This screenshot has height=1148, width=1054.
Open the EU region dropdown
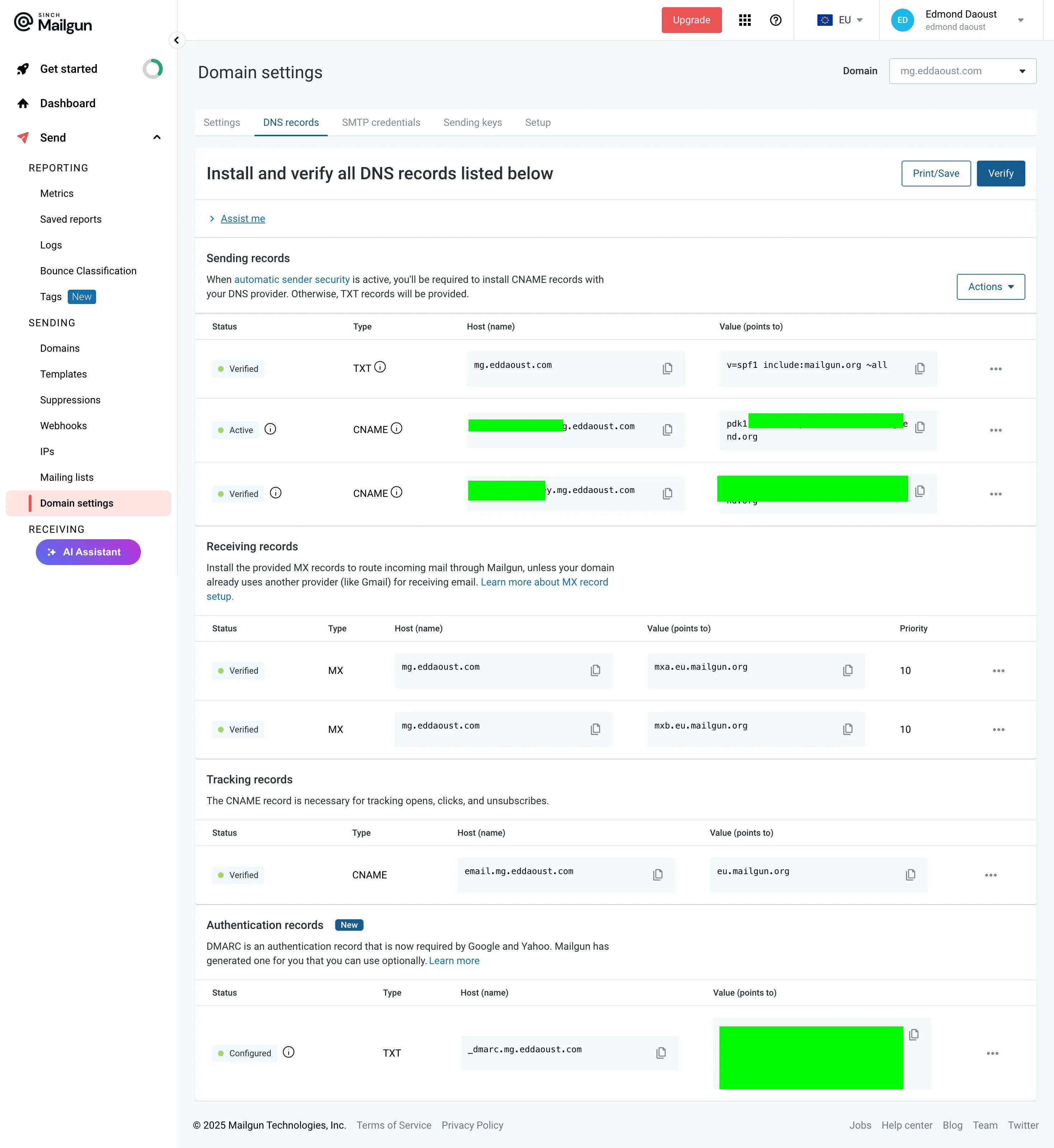click(840, 20)
